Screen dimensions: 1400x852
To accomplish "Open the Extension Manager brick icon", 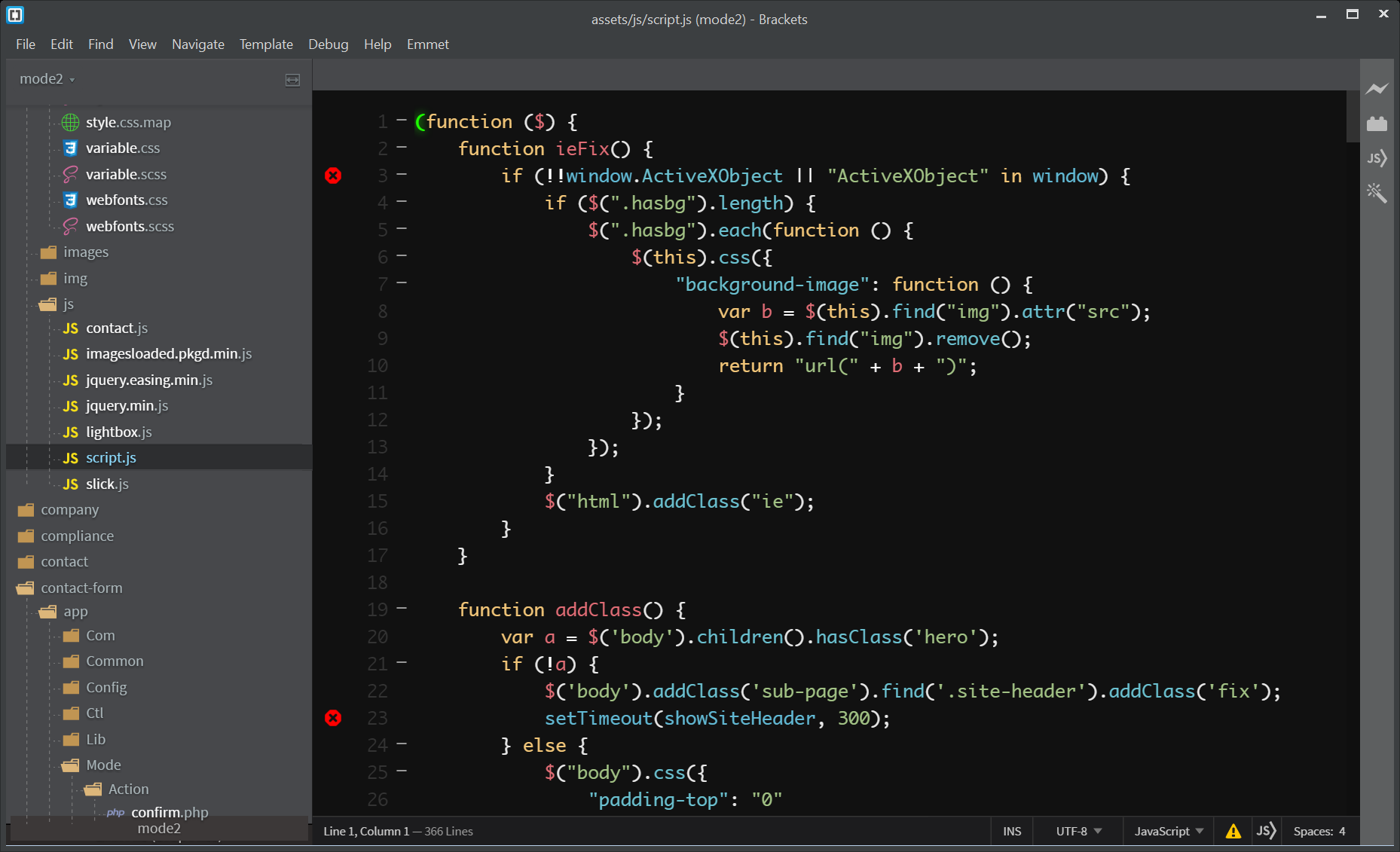I will click(x=1377, y=124).
